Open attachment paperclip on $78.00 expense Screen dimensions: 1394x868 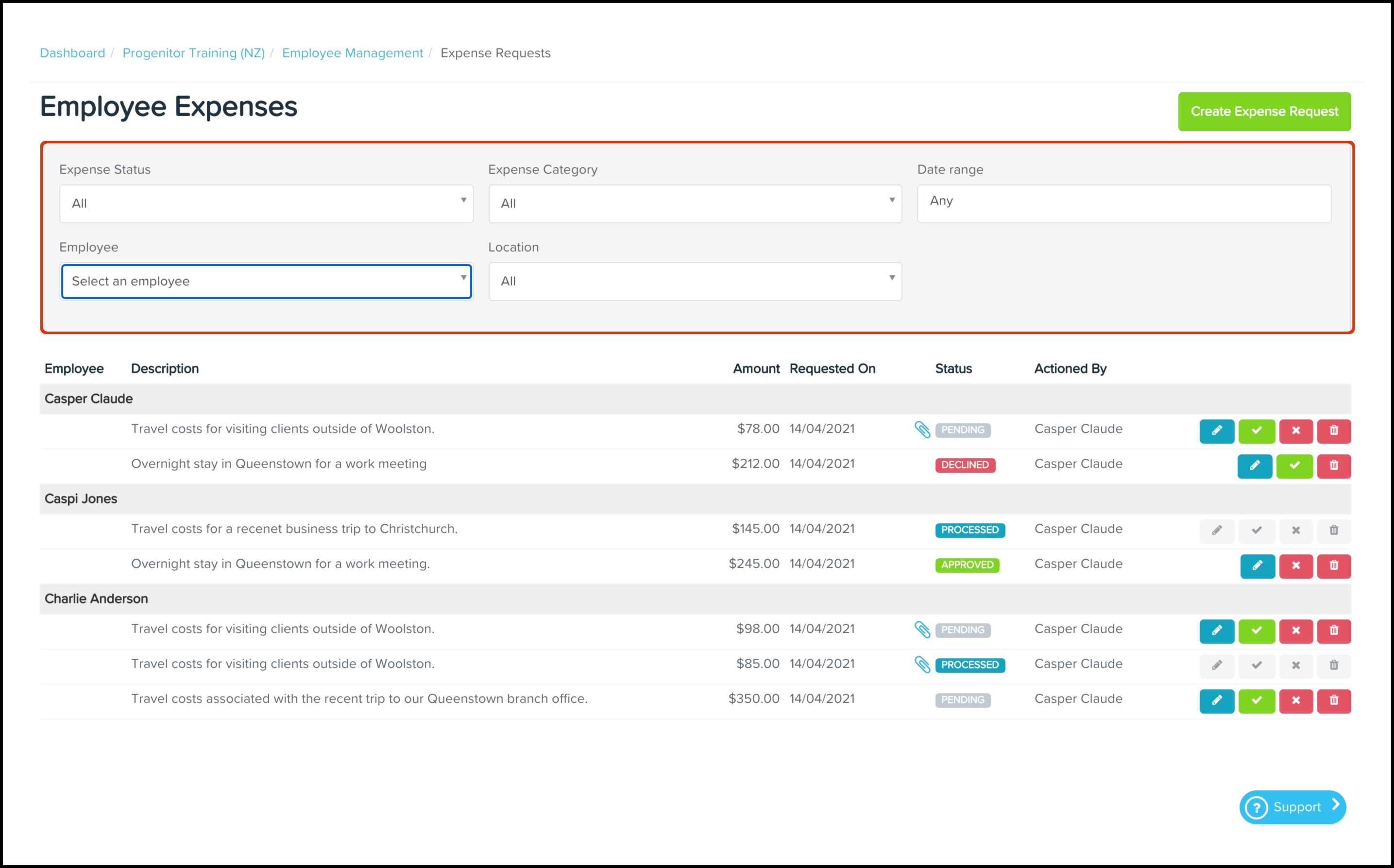pos(922,430)
